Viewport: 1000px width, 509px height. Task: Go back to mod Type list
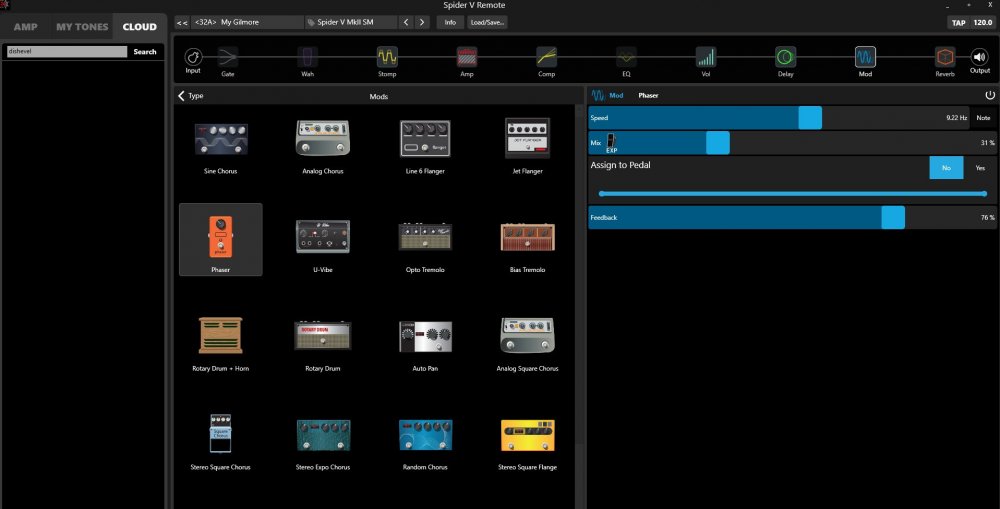click(x=190, y=96)
